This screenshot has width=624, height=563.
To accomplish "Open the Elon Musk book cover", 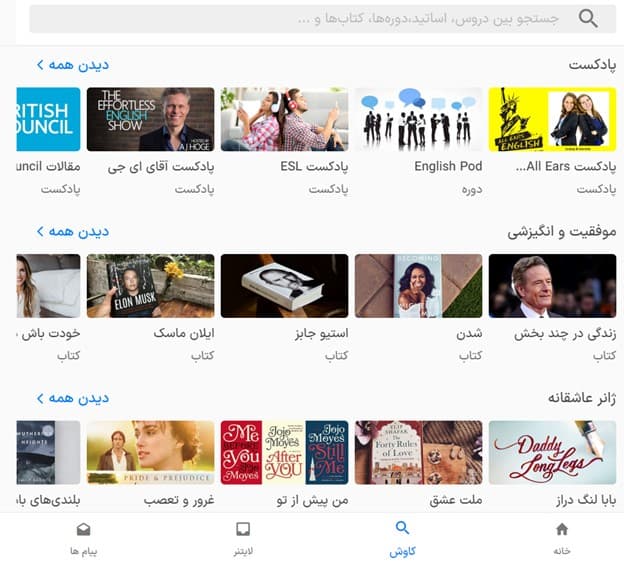I will 150,286.
